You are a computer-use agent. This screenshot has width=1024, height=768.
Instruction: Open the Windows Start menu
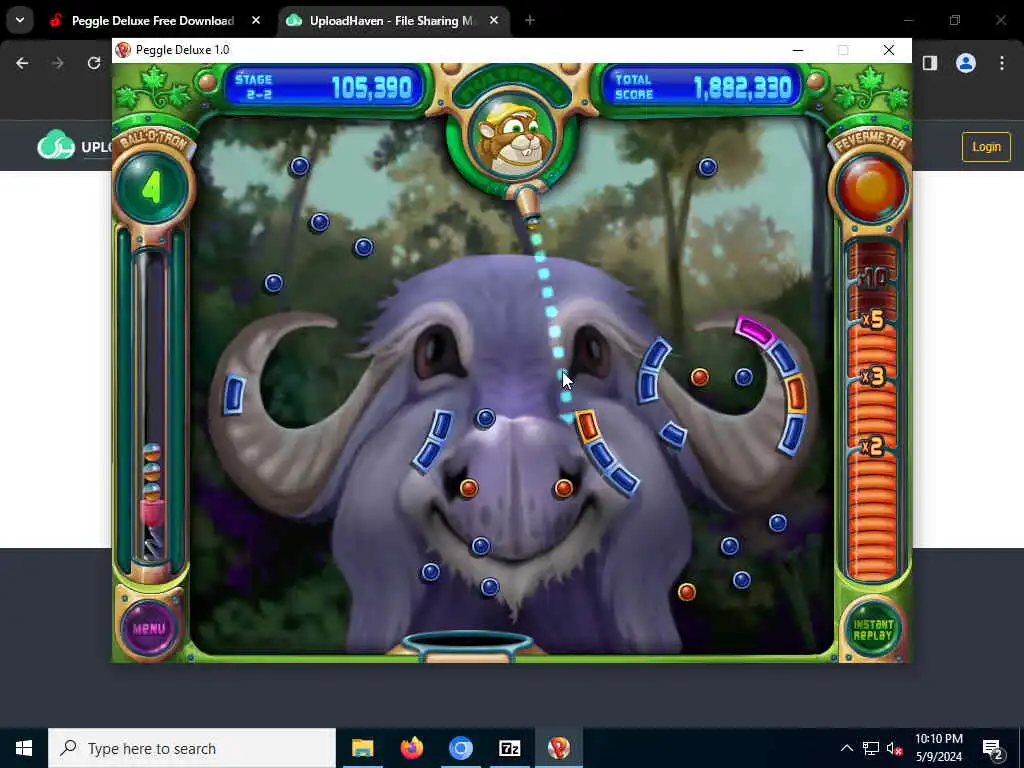[24, 748]
